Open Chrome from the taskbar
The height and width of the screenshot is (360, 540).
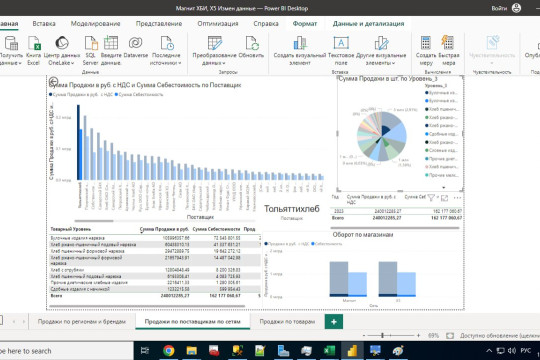[x=169, y=351]
